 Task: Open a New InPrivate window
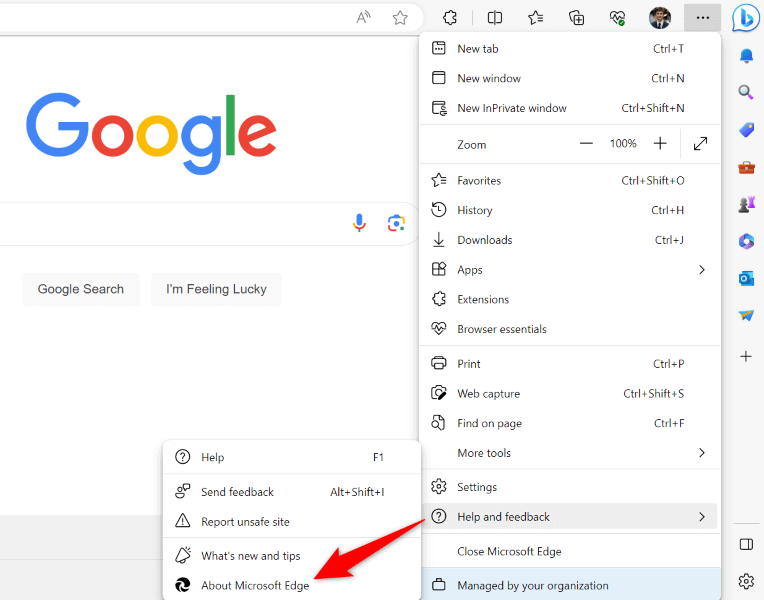click(x=570, y=108)
